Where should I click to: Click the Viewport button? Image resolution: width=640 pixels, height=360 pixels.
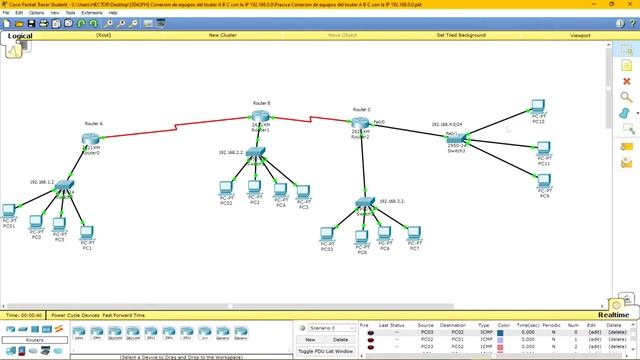[x=580, y=36]
